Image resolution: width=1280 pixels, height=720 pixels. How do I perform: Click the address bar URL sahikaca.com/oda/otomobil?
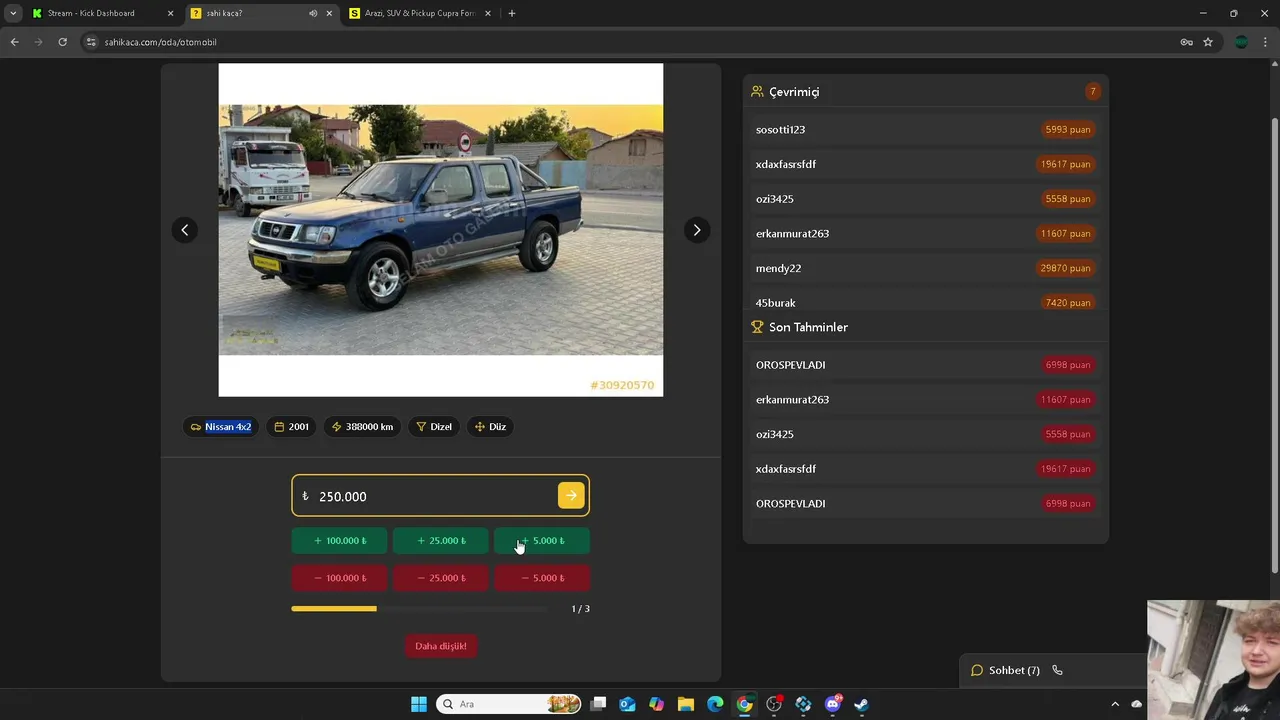point(160,42)
